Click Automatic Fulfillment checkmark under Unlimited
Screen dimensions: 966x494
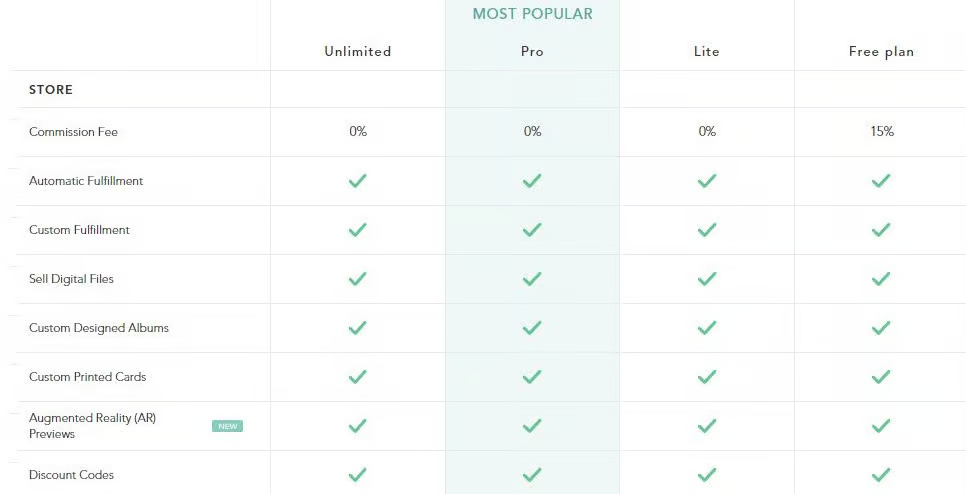357,181
